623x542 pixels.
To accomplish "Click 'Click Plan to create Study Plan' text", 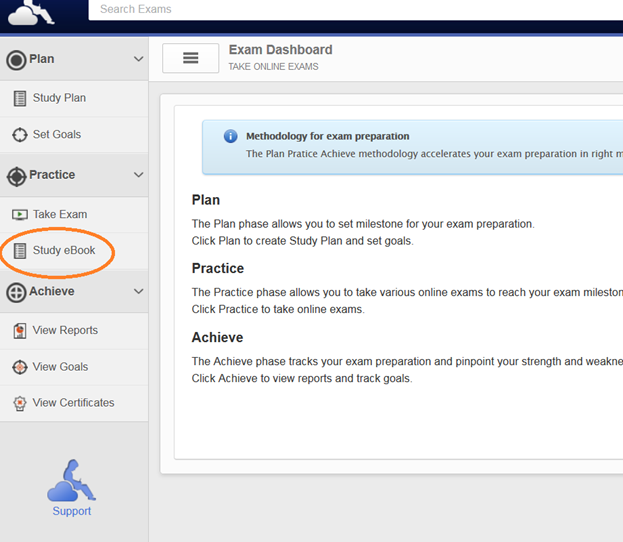I will click(303, 241).
